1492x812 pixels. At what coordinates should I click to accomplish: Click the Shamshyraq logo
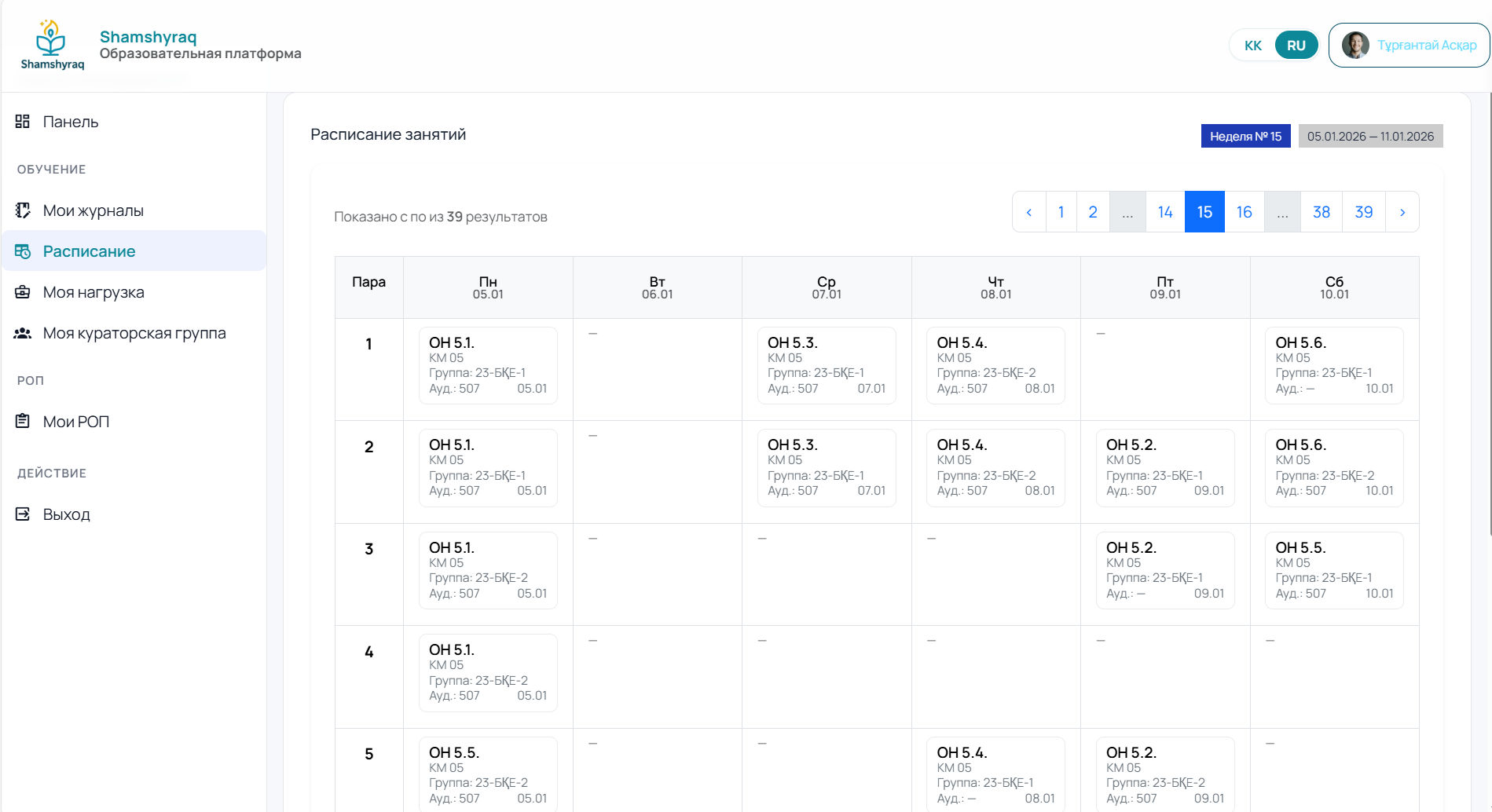[x=51, y=43]
